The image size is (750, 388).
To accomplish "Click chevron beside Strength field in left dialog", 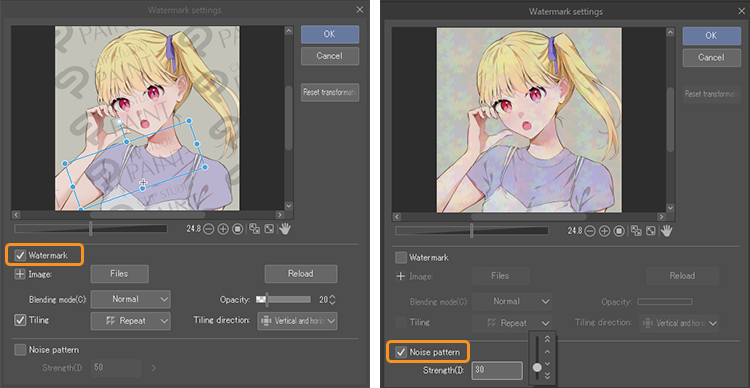I will pos(154,368).
